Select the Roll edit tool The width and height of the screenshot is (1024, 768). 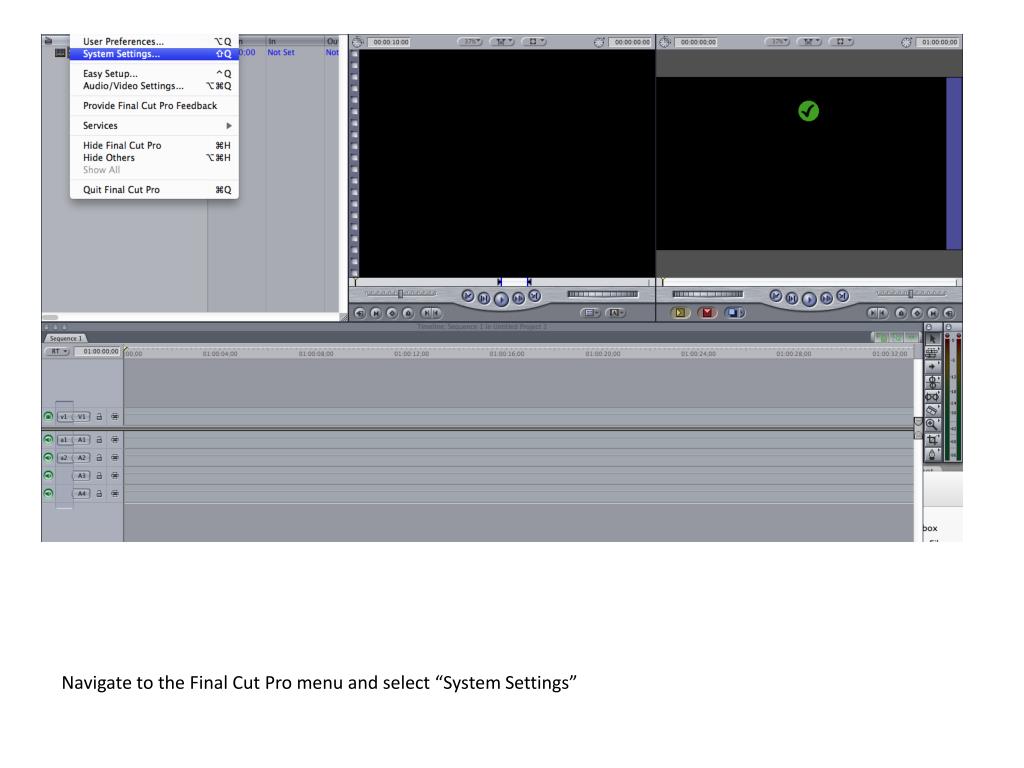pos(932,381)
